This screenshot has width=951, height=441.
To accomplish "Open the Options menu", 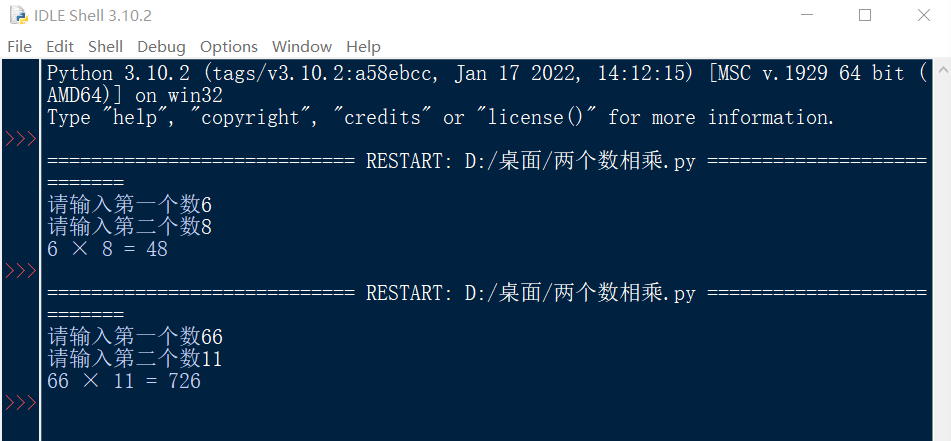I will point(228,46).
